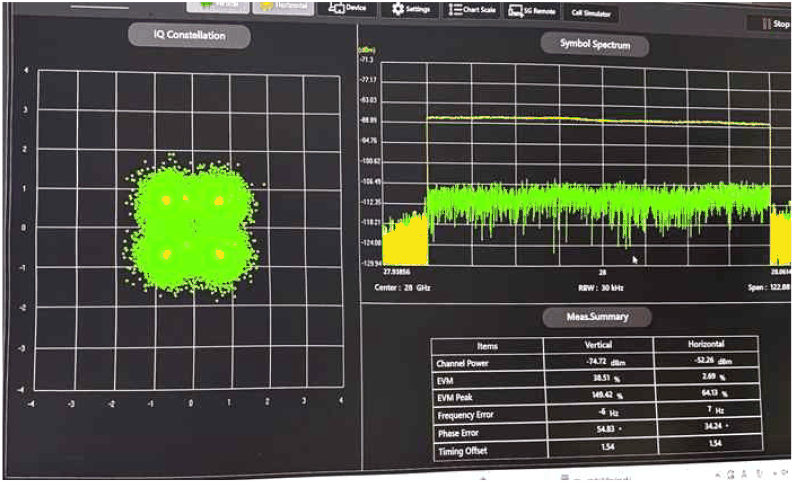Image resolution: width=794 pixels, height=483 pixels.
Task: Click the Items column header
Action: 487,346
